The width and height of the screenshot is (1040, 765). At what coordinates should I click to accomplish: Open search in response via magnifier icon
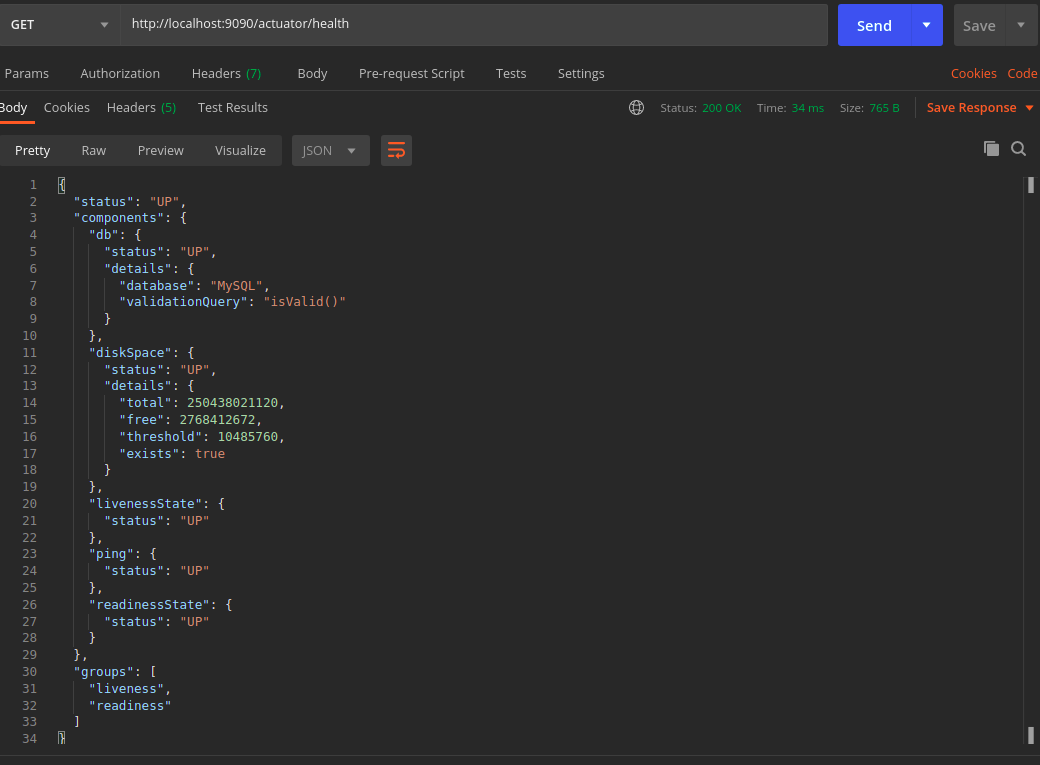tap(1018, 149)
